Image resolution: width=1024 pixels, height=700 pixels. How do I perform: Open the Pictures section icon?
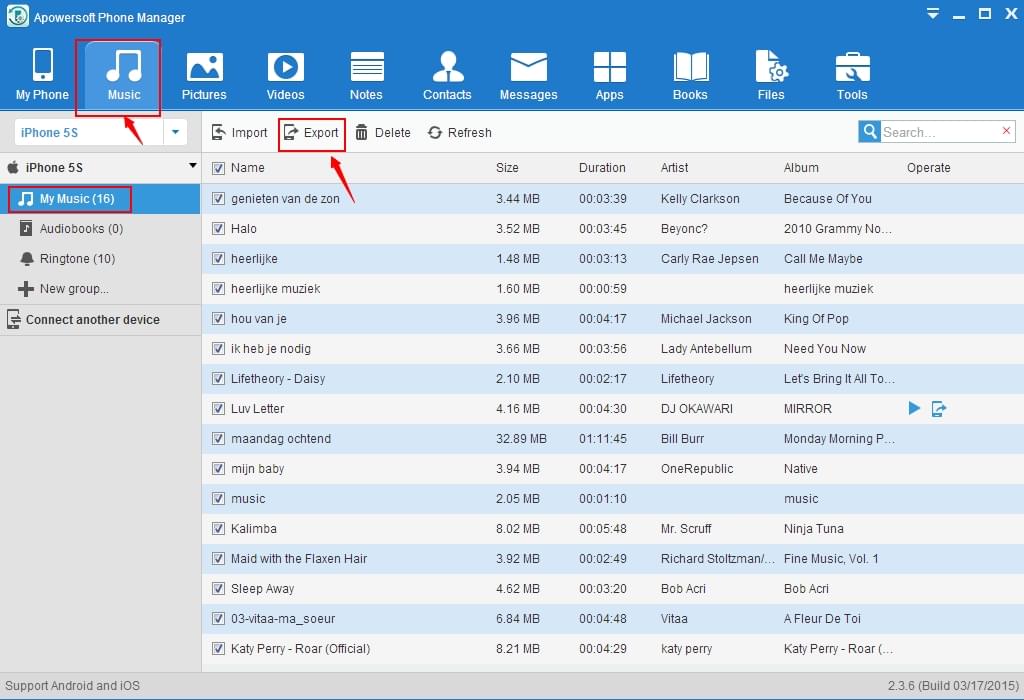coord(204,68)
